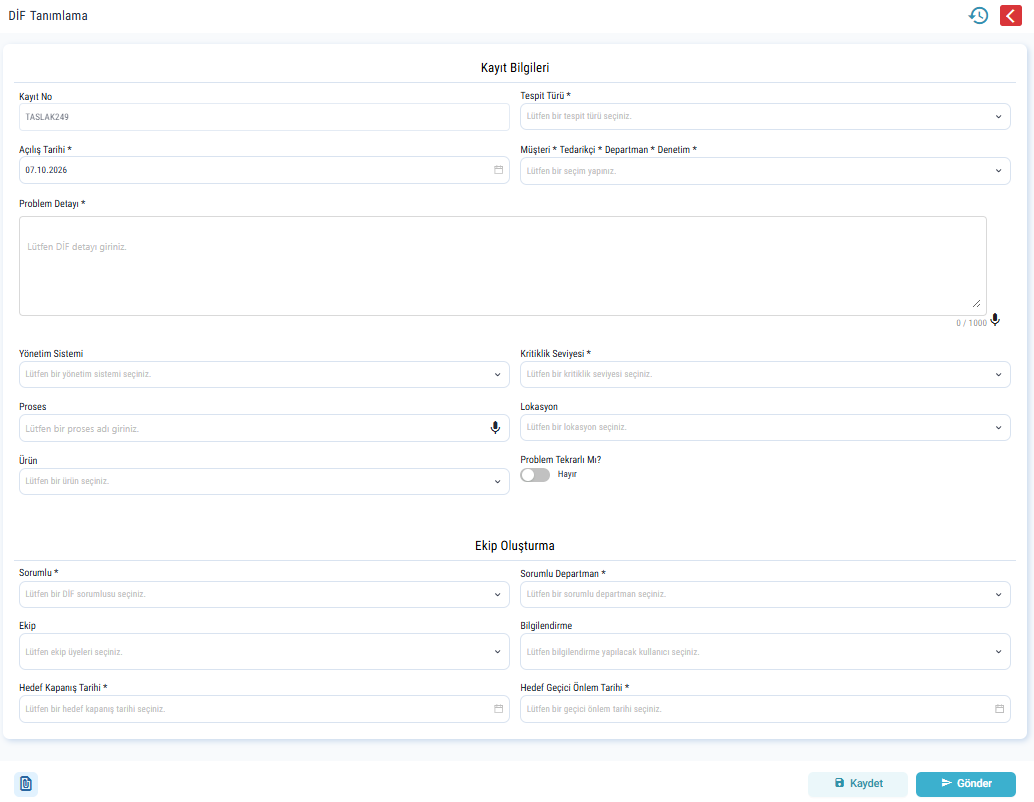The height and width of the screenshot is (802, 1034).
Task: Expand Yönetim Sistemi dropdown
Action: tap(264, 375)
